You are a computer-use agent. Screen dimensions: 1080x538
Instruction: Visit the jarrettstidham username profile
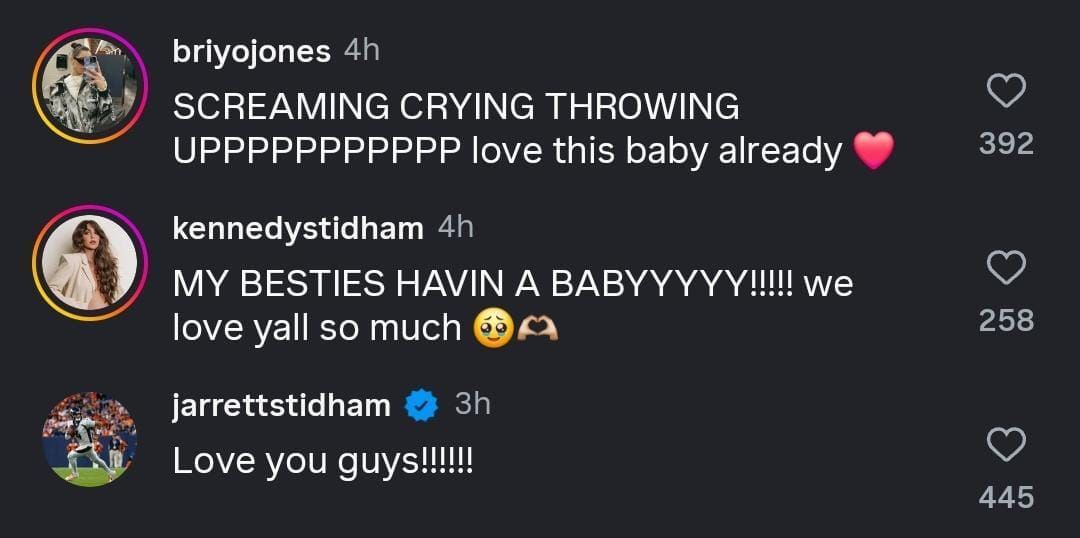pyautogui.click(x=282, y=404)
